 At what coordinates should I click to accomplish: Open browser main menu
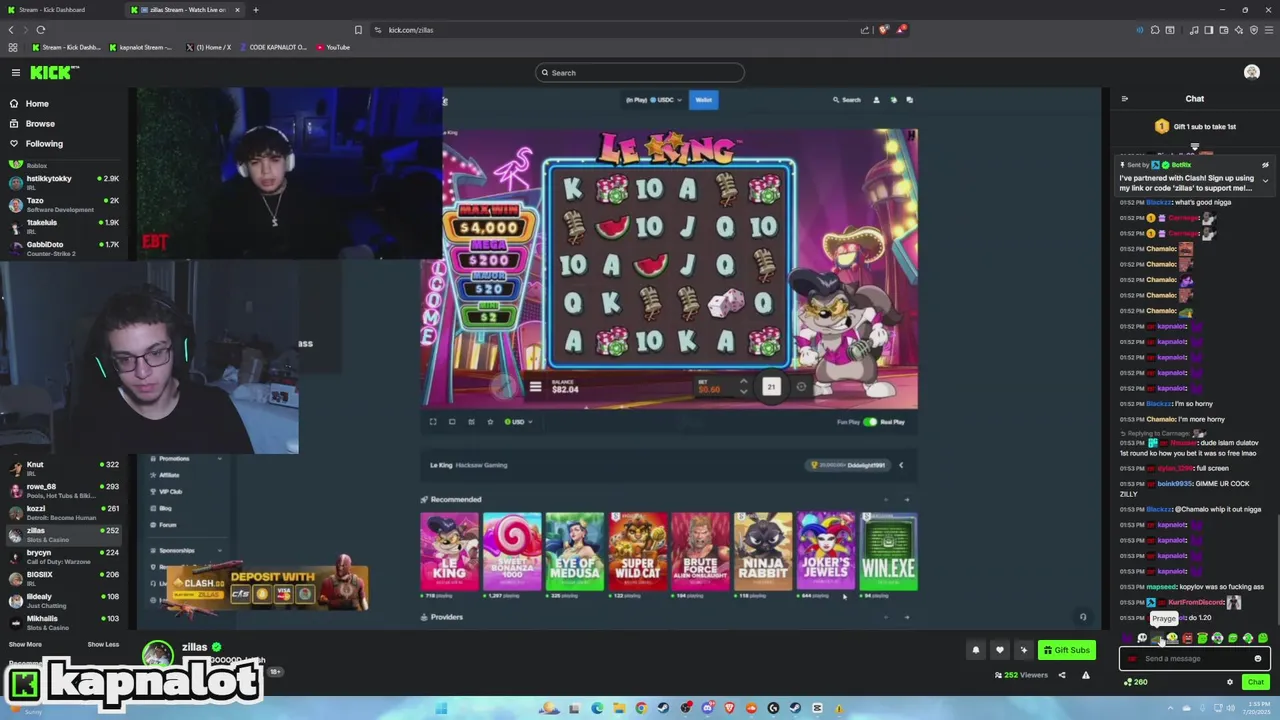pyautogui.click(x=1269, y=30)
